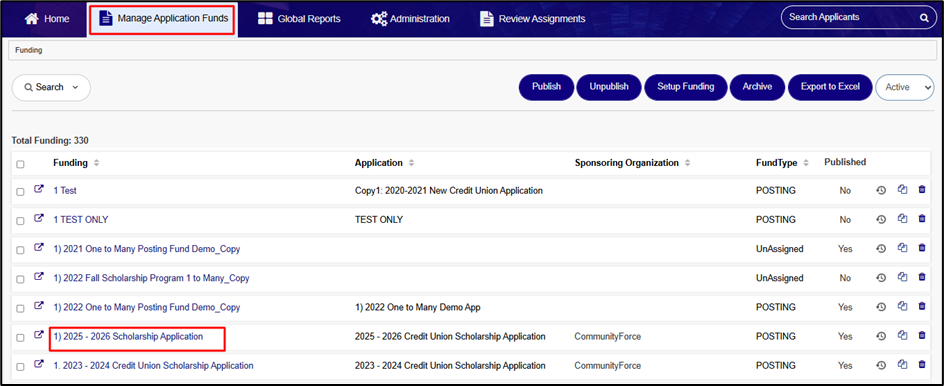Toggle the select-all checkbox in table header

(20, 164)
